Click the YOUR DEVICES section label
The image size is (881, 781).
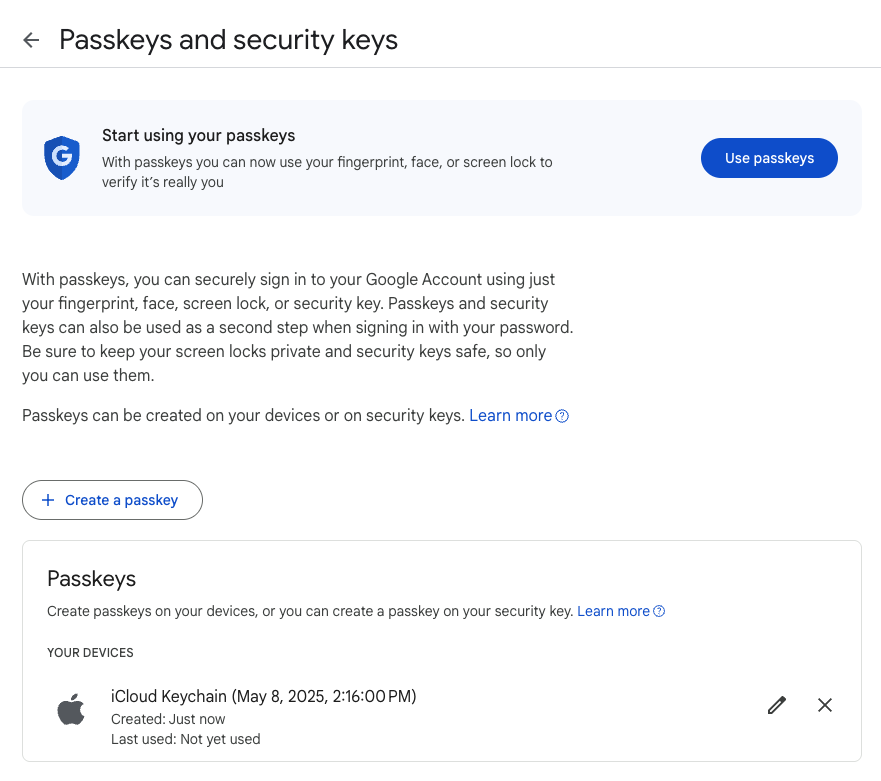point(90,652)
